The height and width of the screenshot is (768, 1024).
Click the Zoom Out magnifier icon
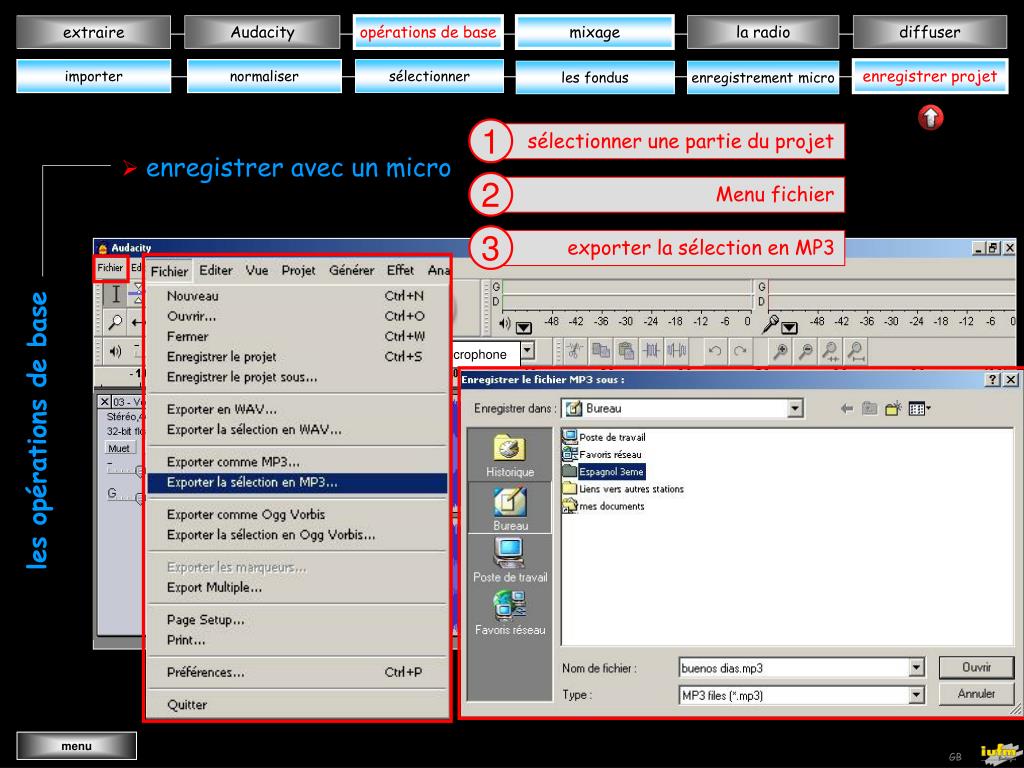click(x=805, y=351)
